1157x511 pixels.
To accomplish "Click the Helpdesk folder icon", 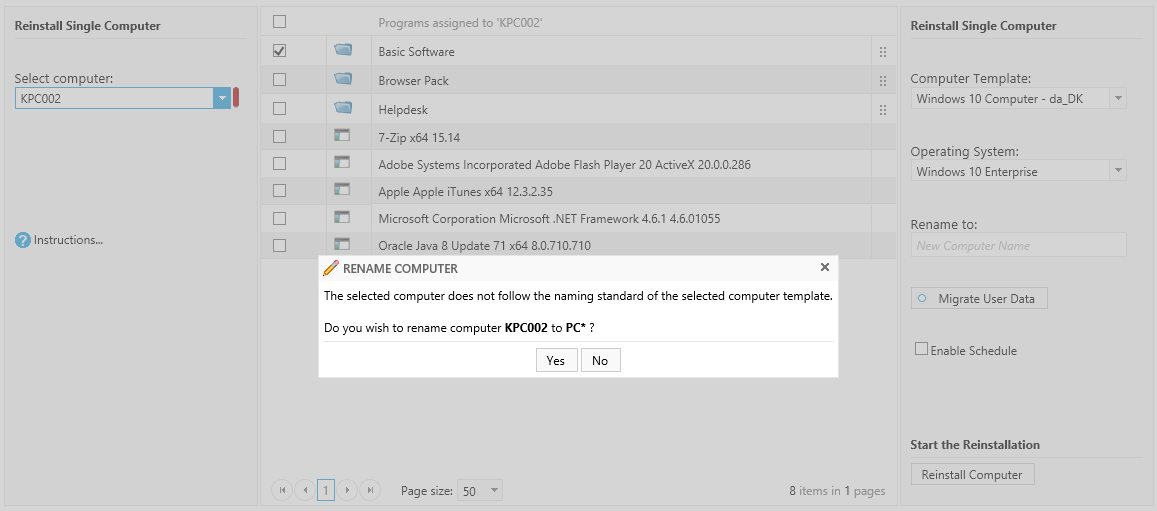I will pyautogui.click(x=343, y=108).
